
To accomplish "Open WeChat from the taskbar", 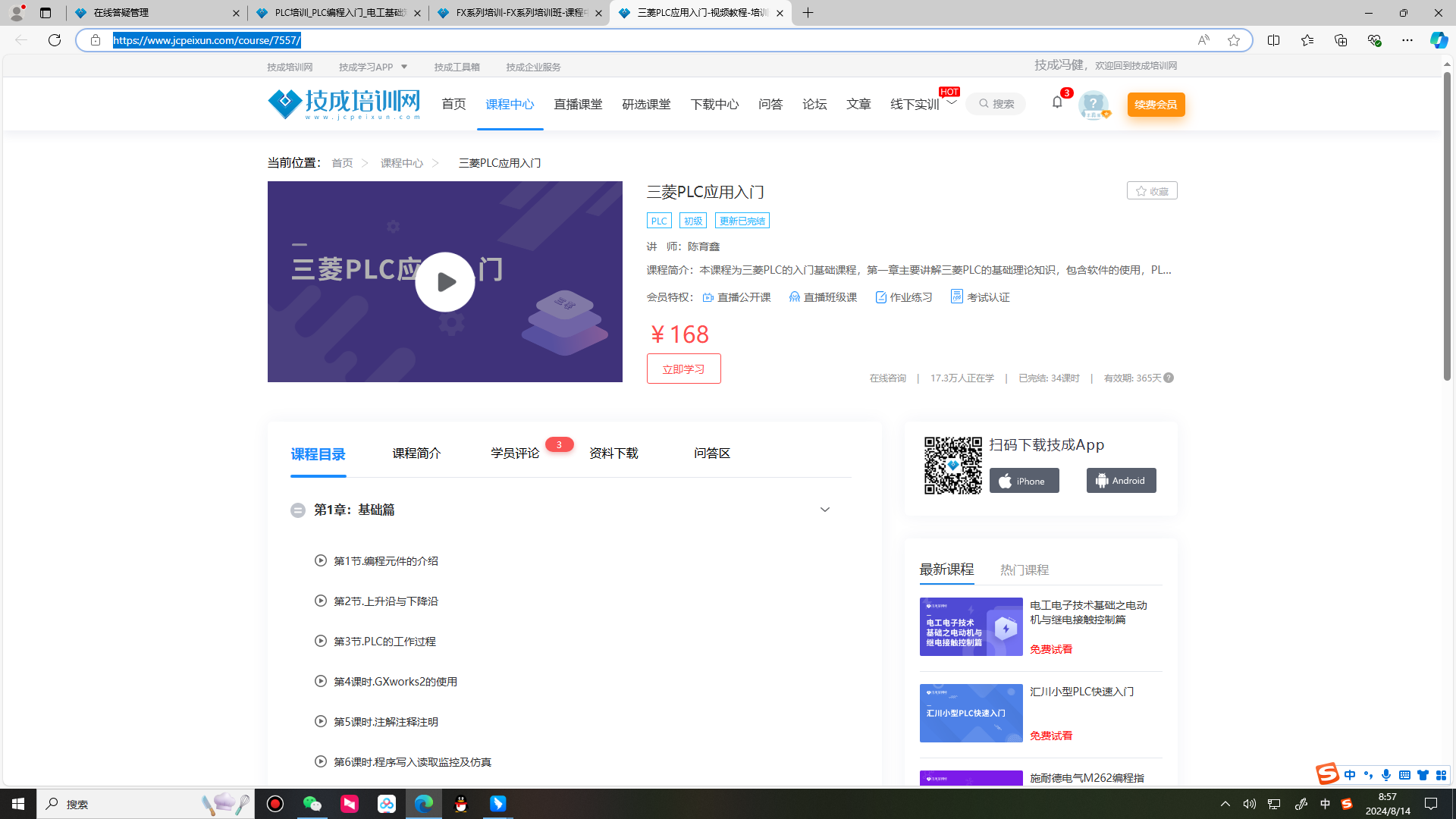I will point(312,804).
